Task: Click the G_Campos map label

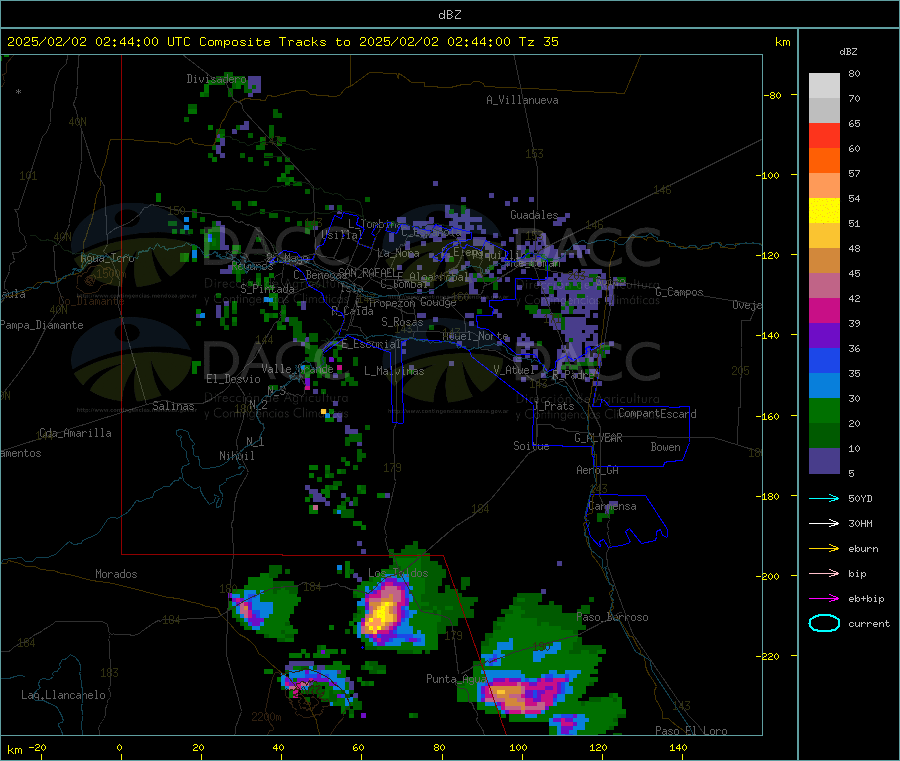Action: pyautogui.click(x=680, y=292)
